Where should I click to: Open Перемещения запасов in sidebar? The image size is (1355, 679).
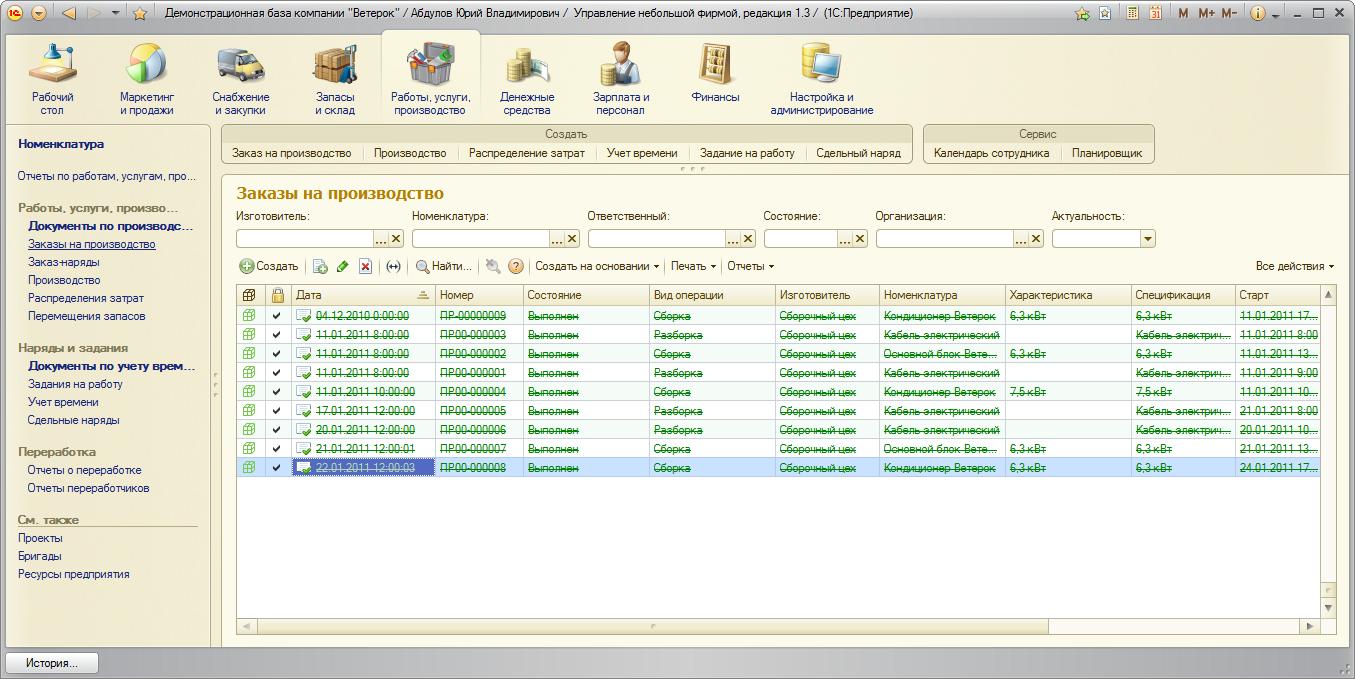[x=87, y=316]
